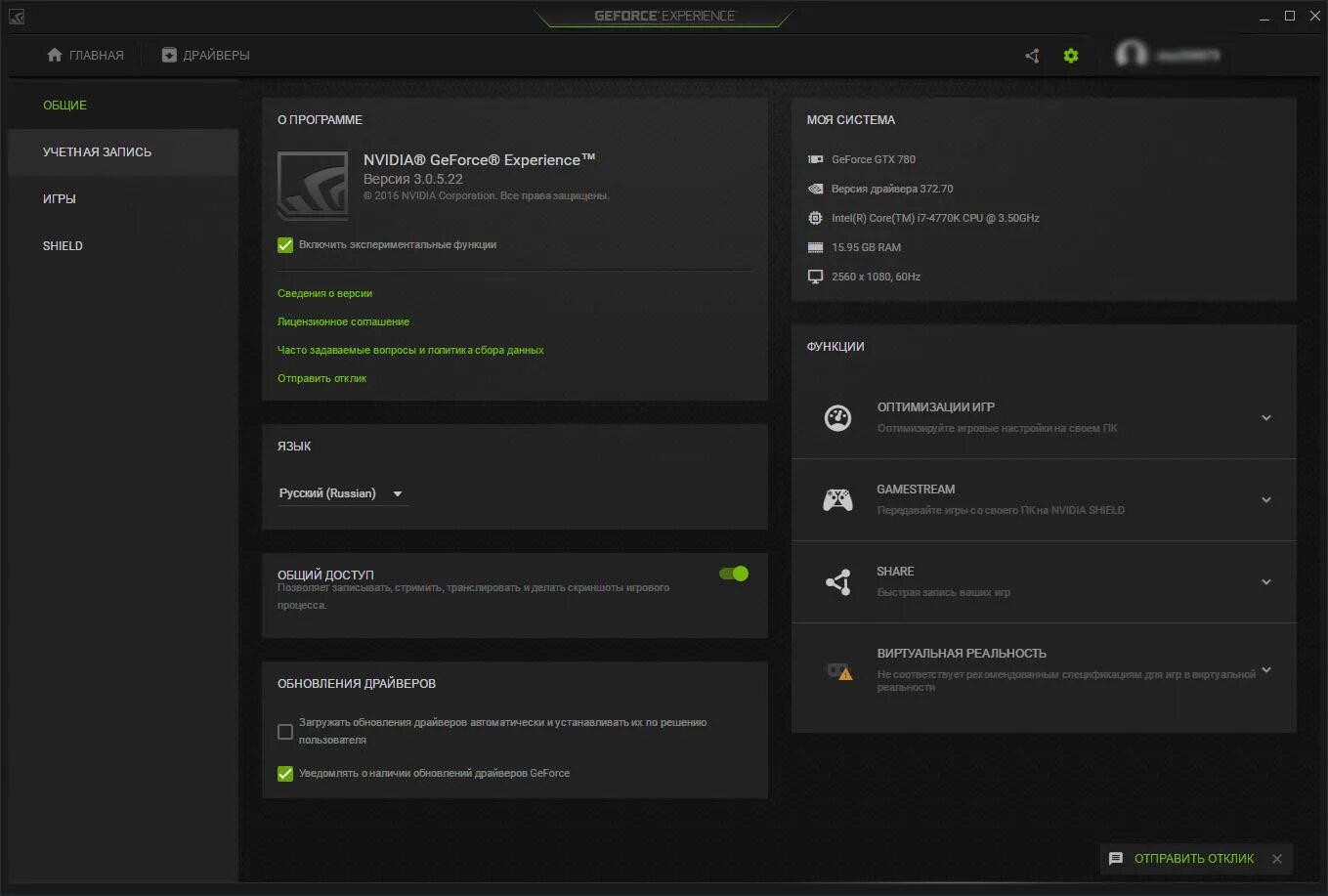Open the Часто задаваемые вопросы link
This screenshot has width=1328, height=896.
coord(410,350)
